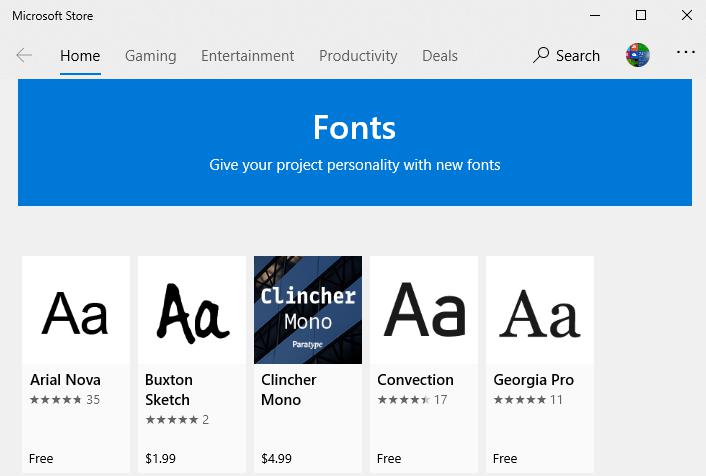This screenshot has width=706, height=476.
Task: Maximize the Microsoft Store window
Action: 641,15
